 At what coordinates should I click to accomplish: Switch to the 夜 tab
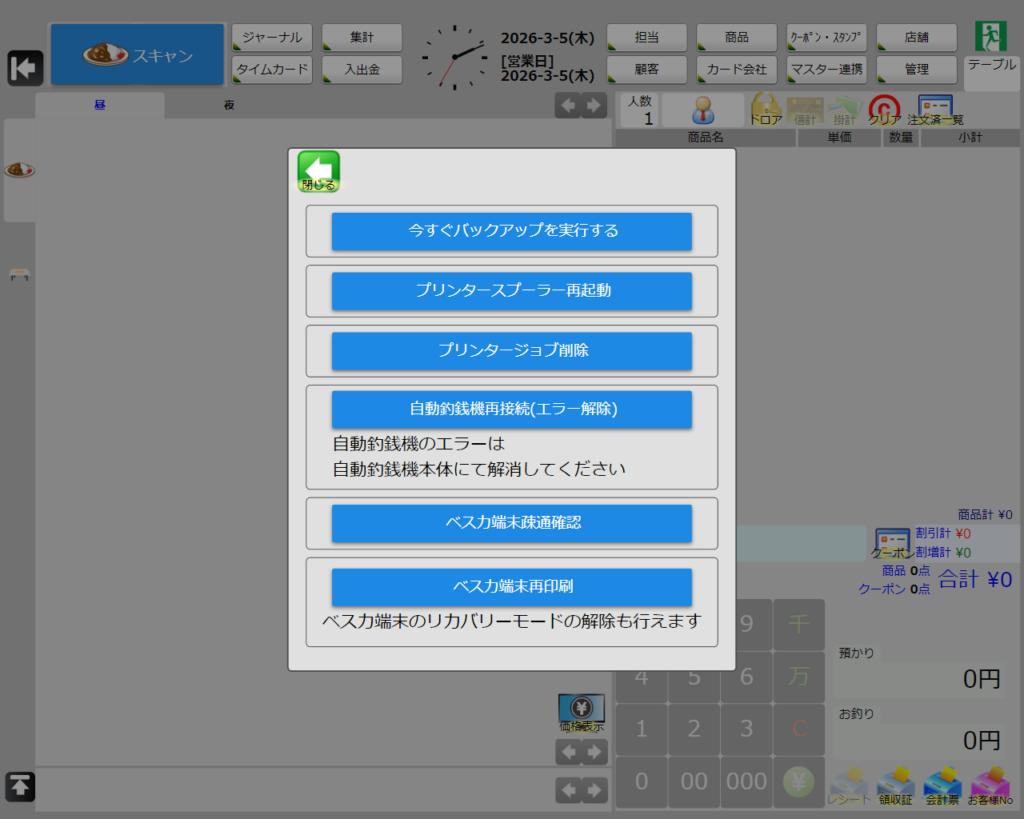(229, 105)
